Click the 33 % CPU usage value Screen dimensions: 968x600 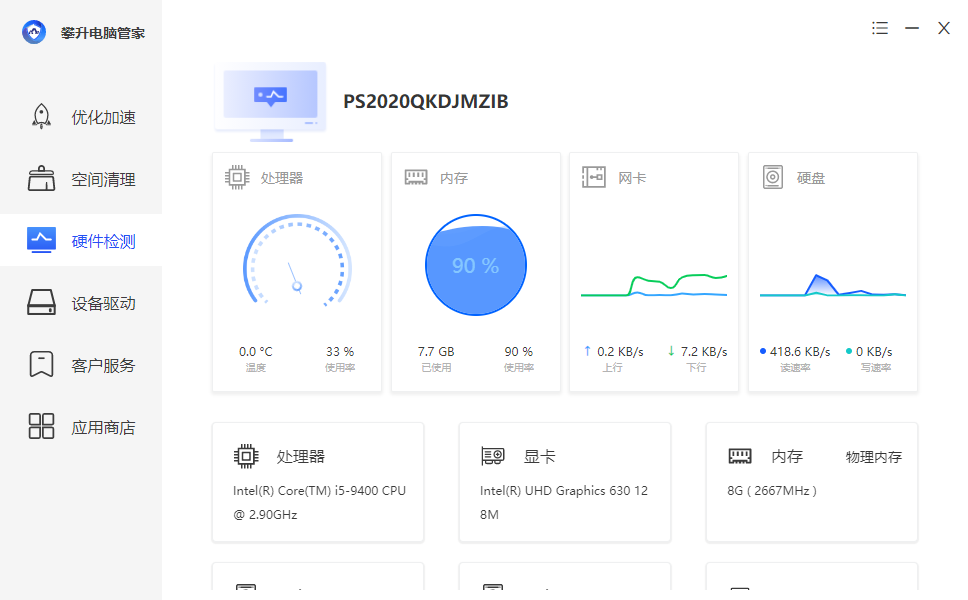coord(340,351)
